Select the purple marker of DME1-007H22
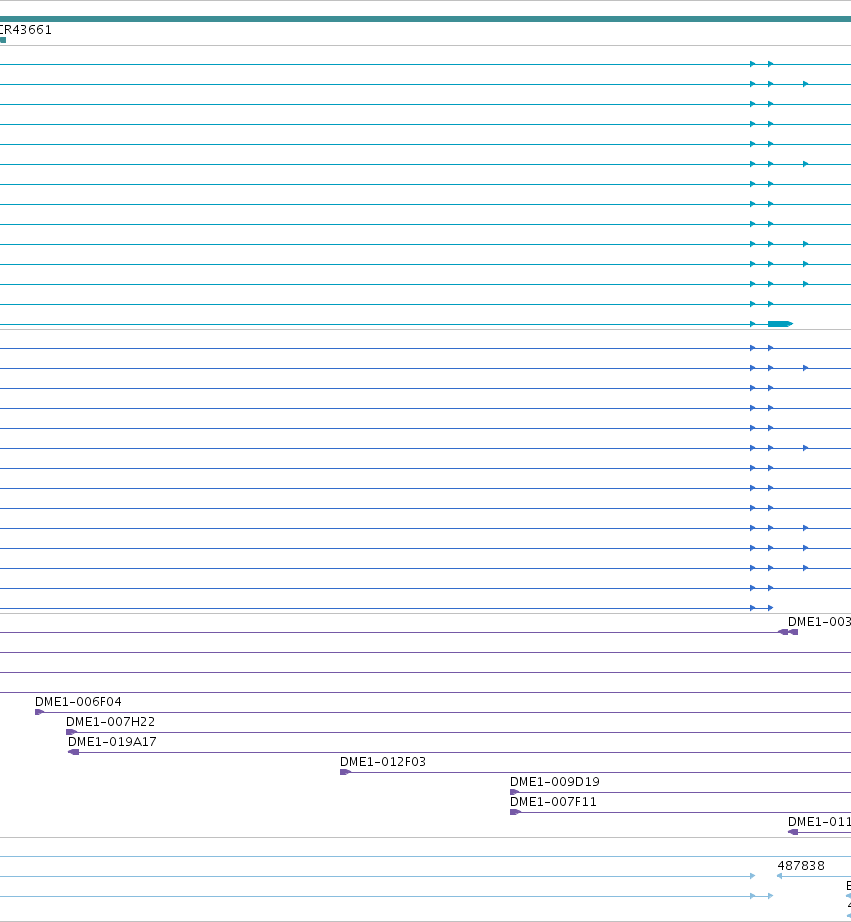Screen dimensions: 851x922 click(x=71, y=732)
